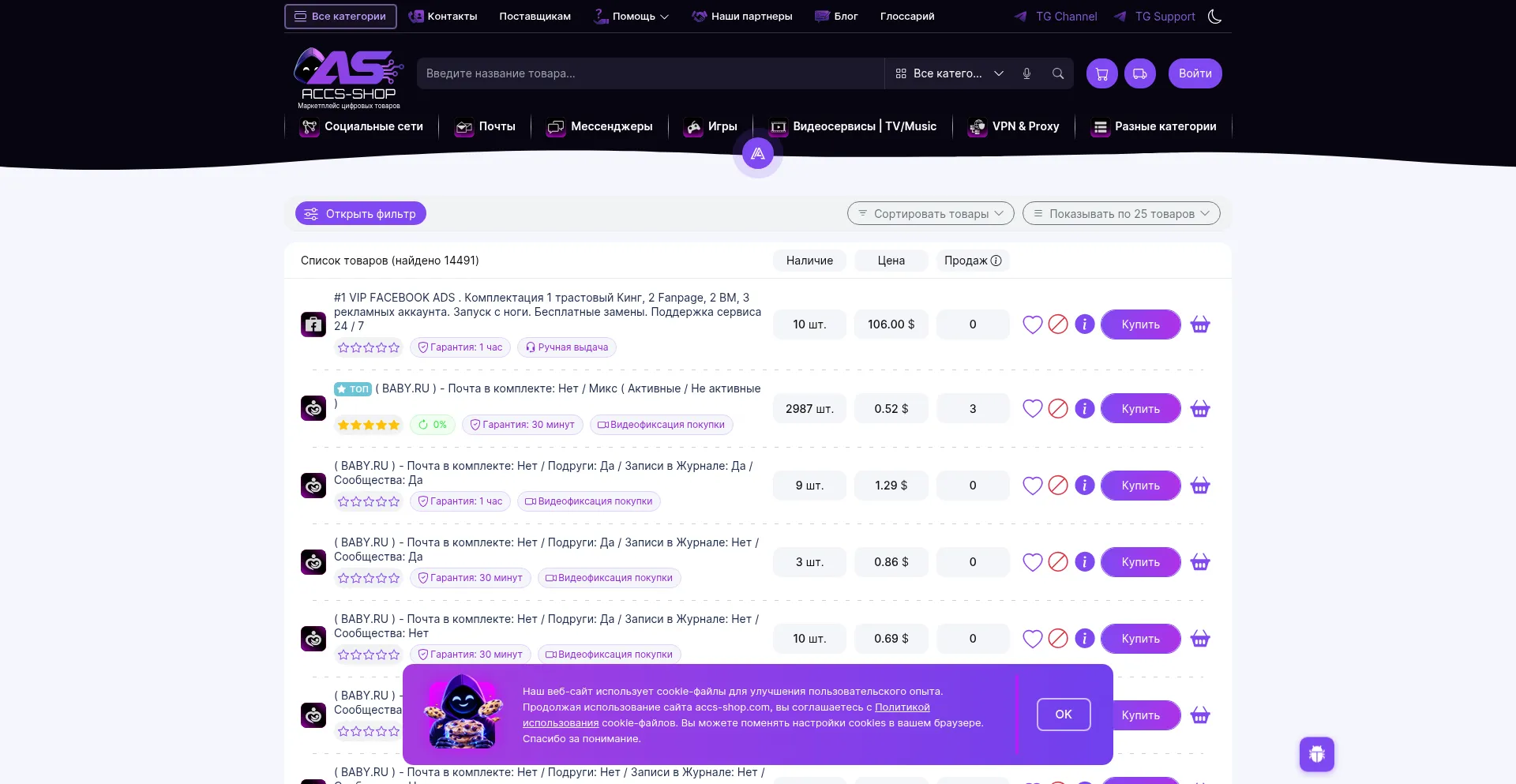Open the Контакты menu item
Screen dimensions: 1516x784
click(443, 17)
